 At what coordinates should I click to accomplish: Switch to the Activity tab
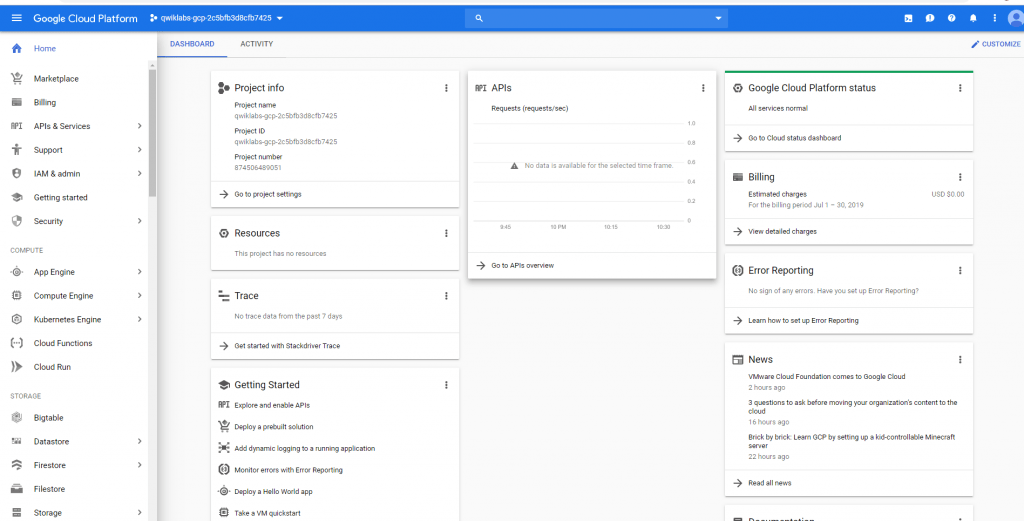[257, 44]
